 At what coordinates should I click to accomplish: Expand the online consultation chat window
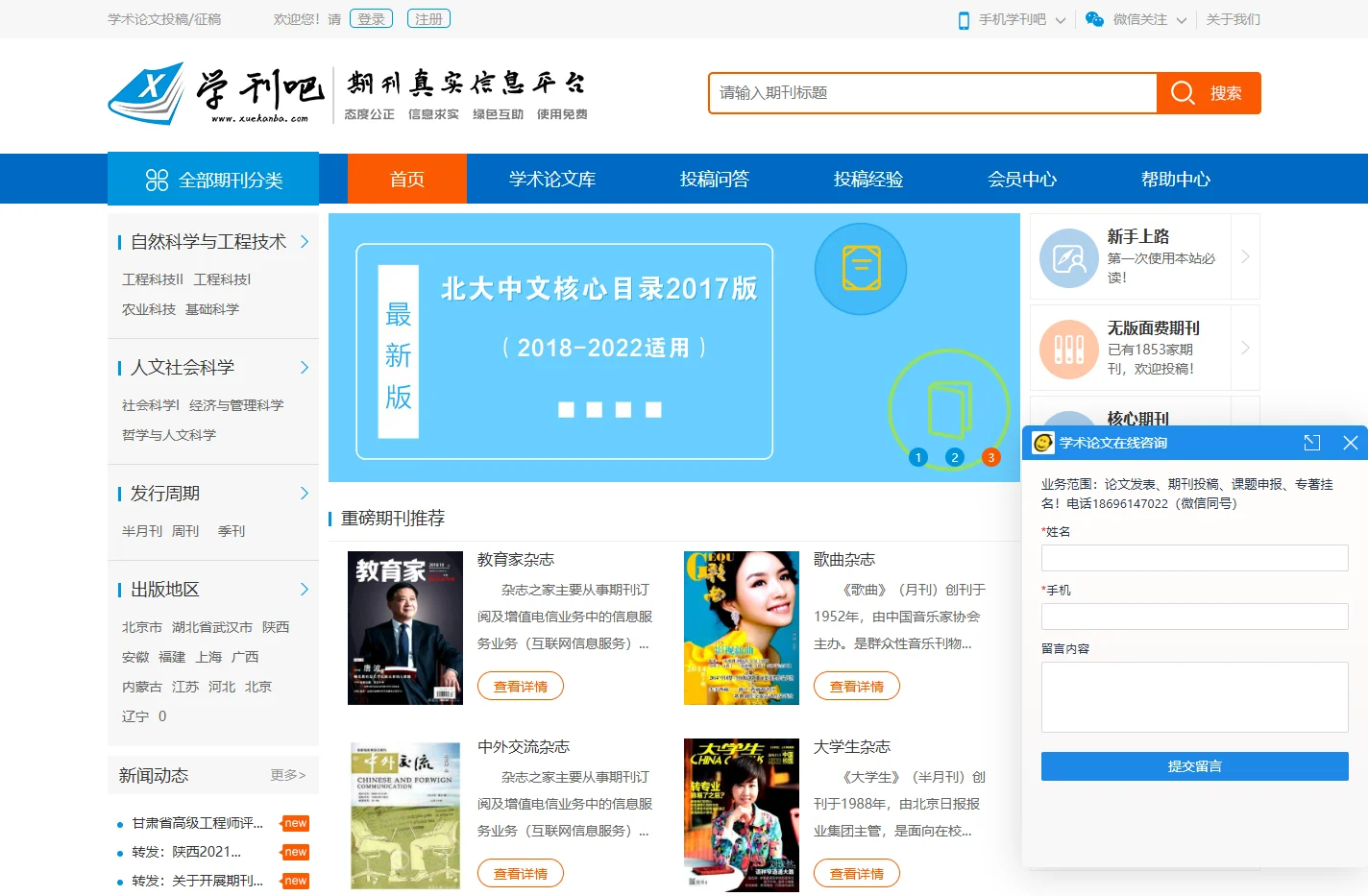(x=1312, y=443)
